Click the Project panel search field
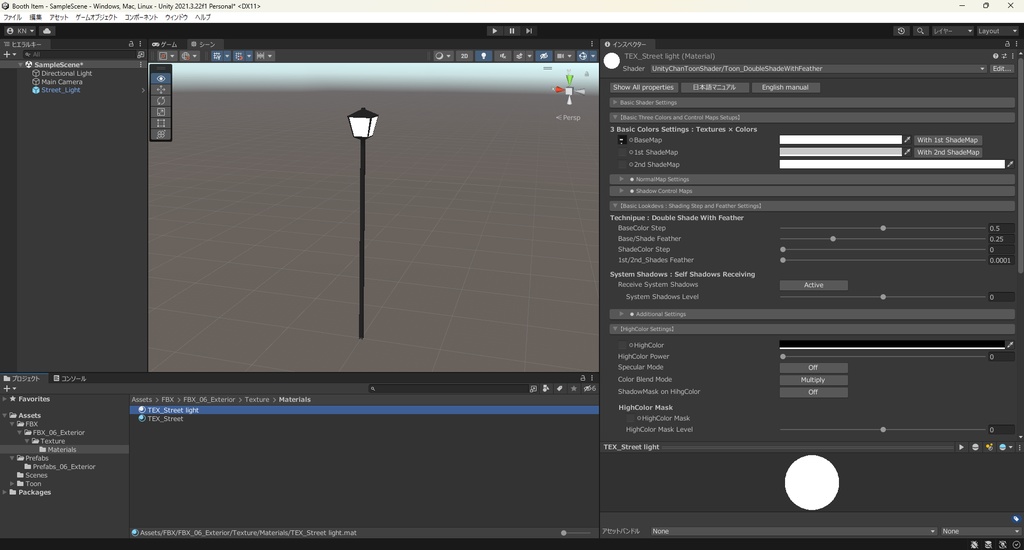Image resolution: width=1024 pixels, height=550 pixels. [x=447, y=389]
